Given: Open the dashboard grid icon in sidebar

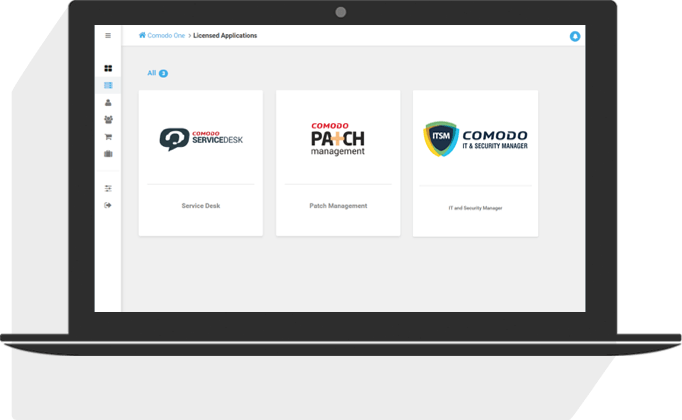Looking at the screenshot, I should 108,68.
